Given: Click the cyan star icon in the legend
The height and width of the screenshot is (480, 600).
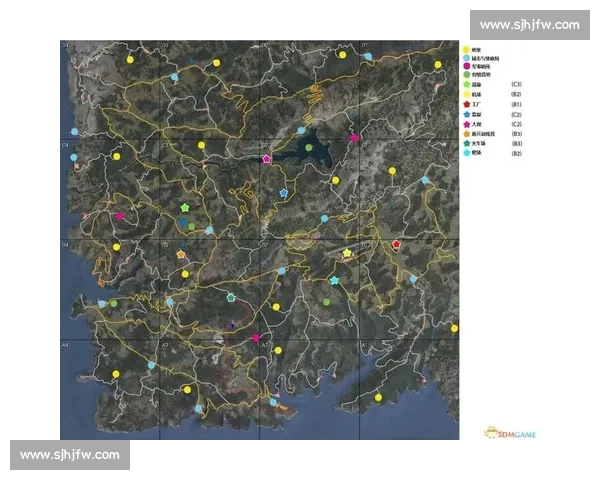Looking at the screenshot, I should click(466, 153).
